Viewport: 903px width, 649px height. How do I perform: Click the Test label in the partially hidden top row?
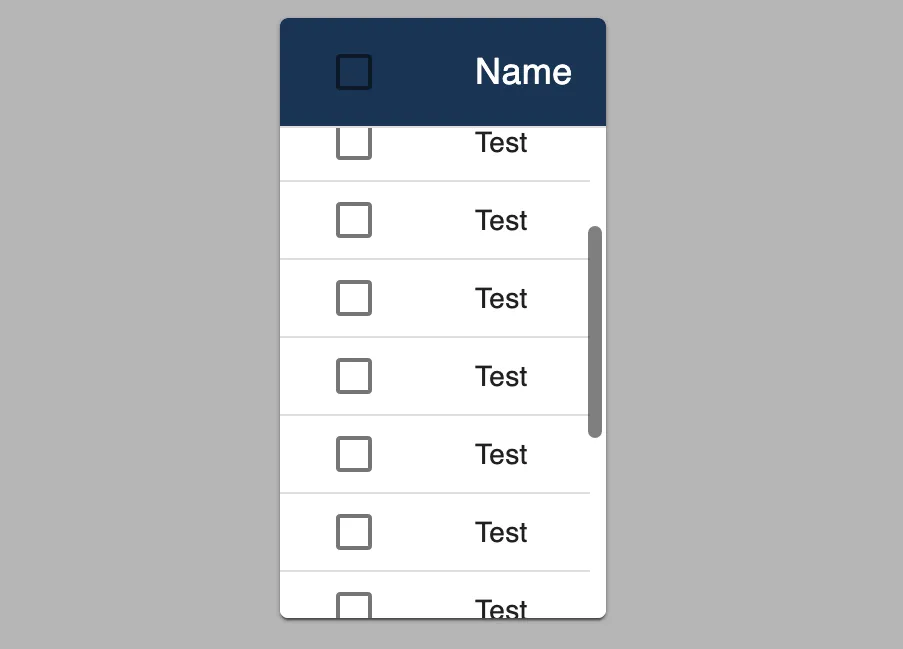point(501,143)
